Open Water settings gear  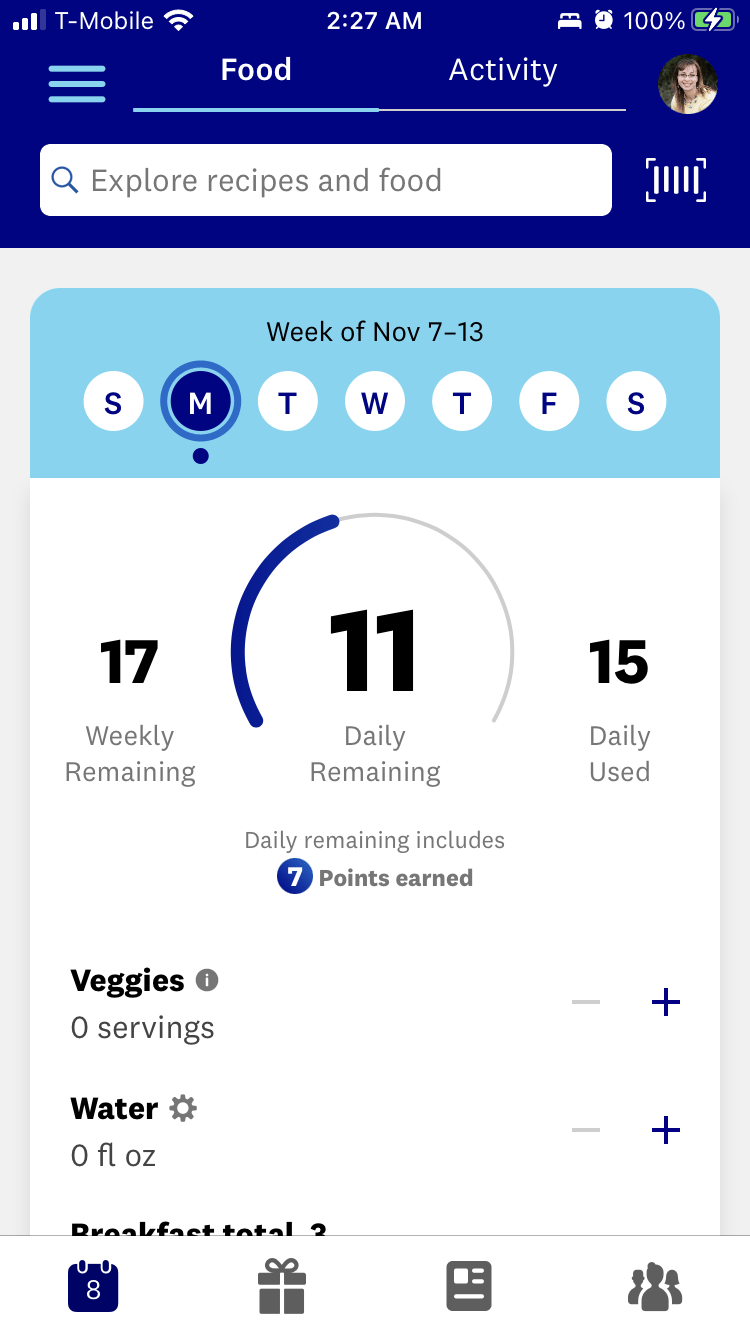pos(183,1108)
